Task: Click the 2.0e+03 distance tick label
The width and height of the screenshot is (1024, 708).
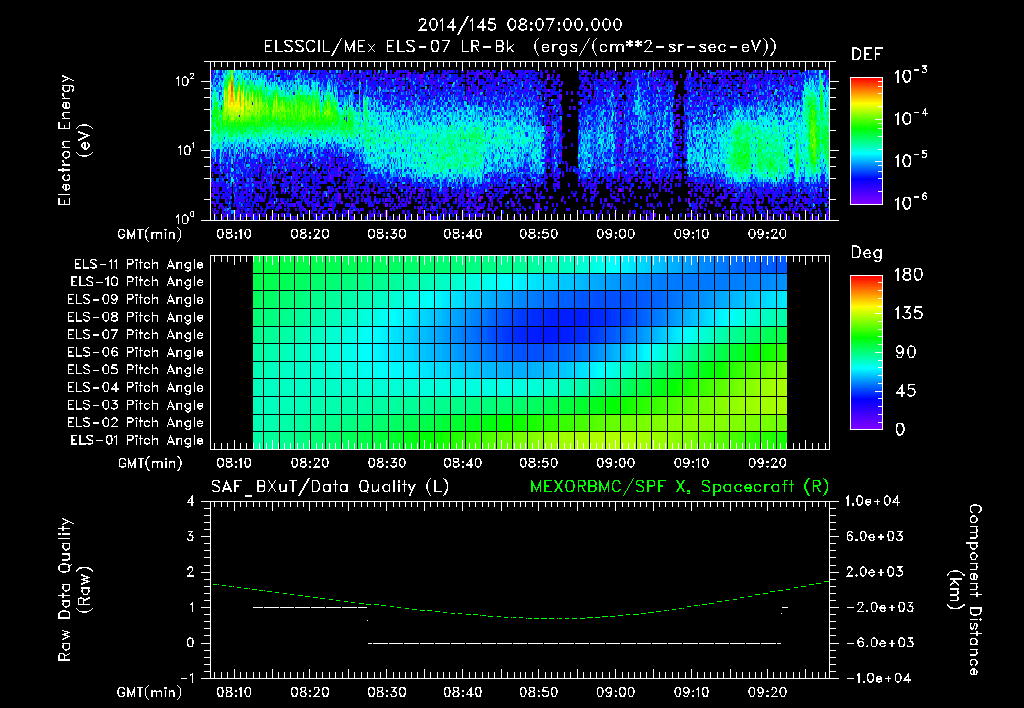Action: [x=874, y=571]
